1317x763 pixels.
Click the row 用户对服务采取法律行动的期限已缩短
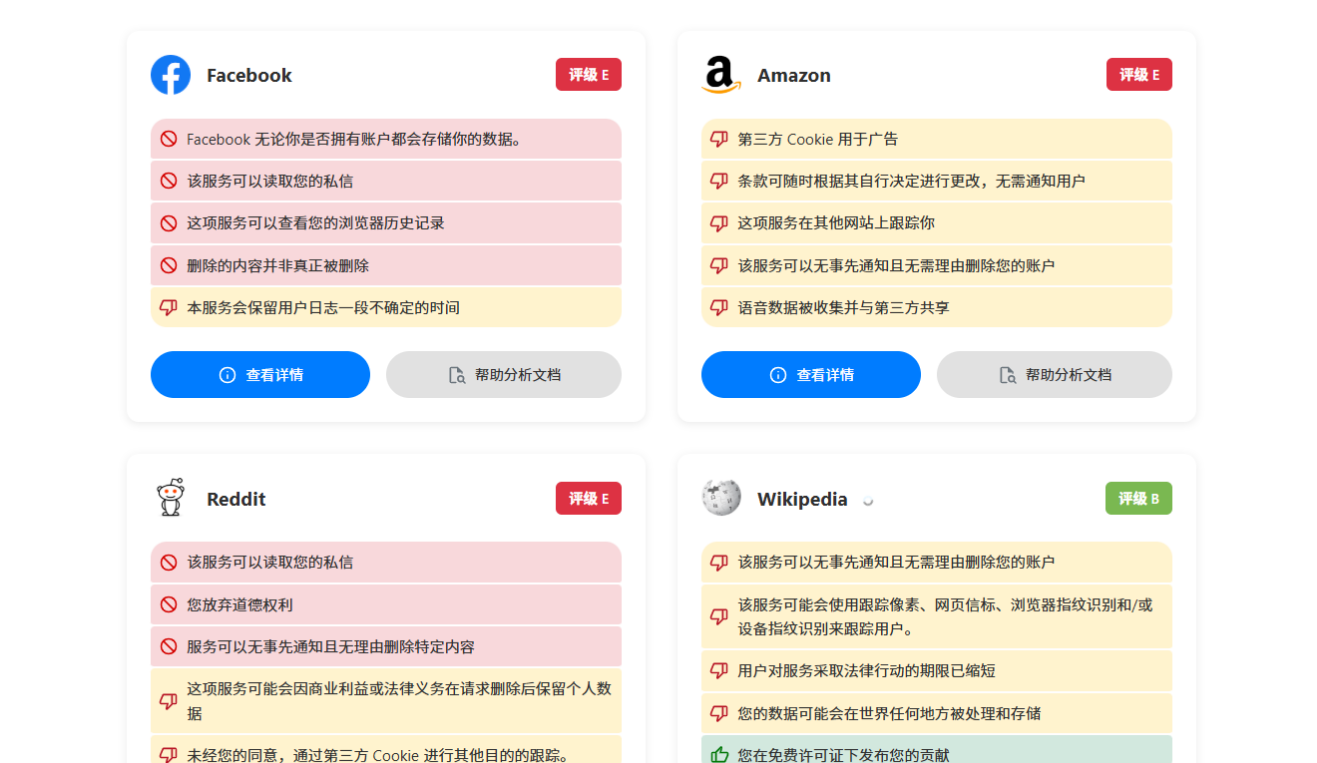[x=937, y=670]
